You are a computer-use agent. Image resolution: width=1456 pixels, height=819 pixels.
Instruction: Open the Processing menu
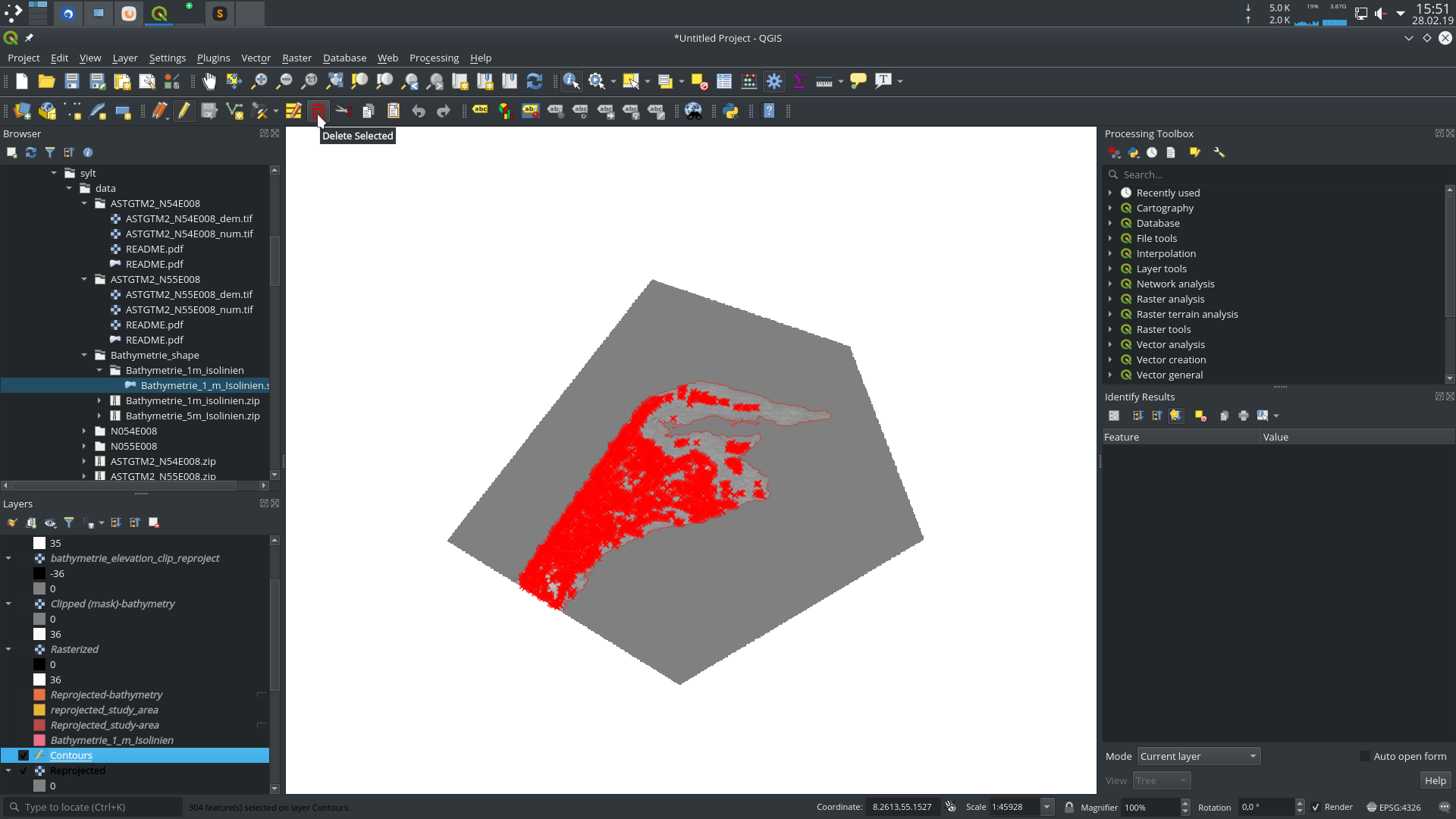(434, 58)
